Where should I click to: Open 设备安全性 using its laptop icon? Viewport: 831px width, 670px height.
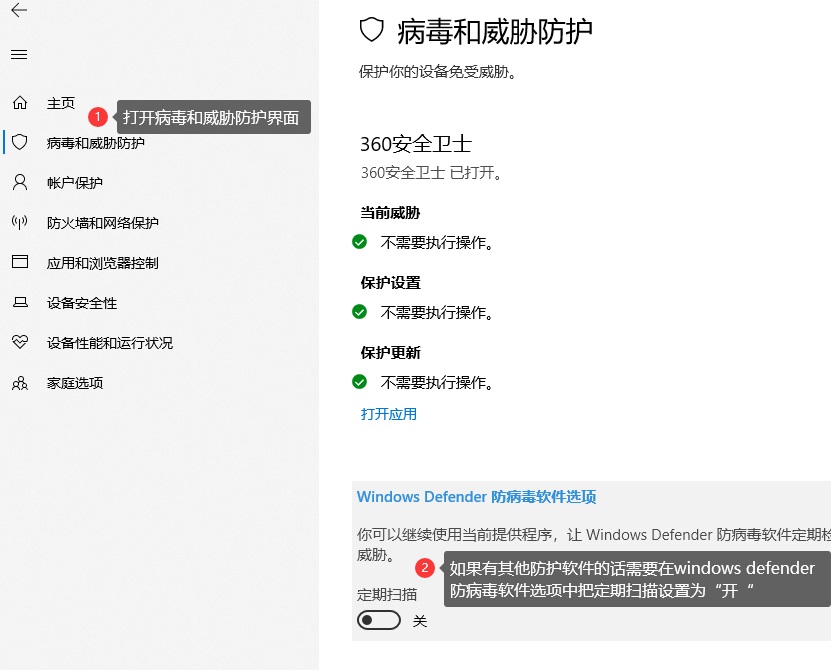point(19,302)
